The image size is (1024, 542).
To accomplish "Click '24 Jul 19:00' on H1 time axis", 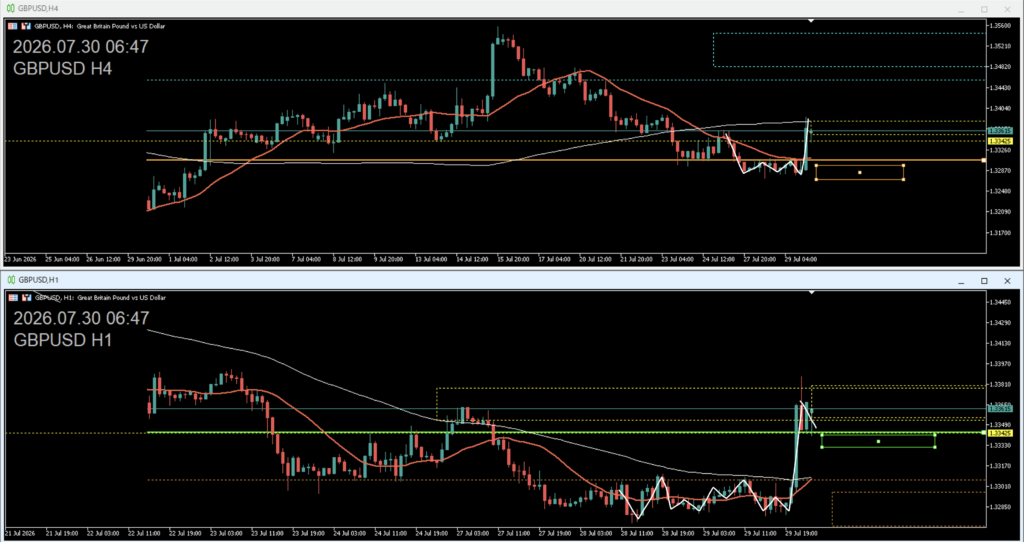I will [x=431, y=532].
